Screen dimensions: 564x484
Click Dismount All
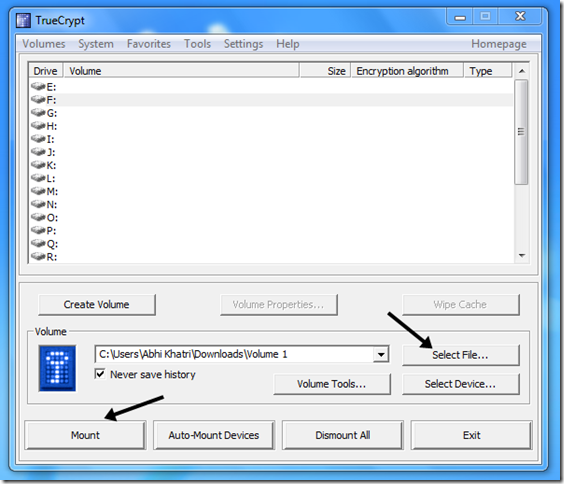pos(342,435)
